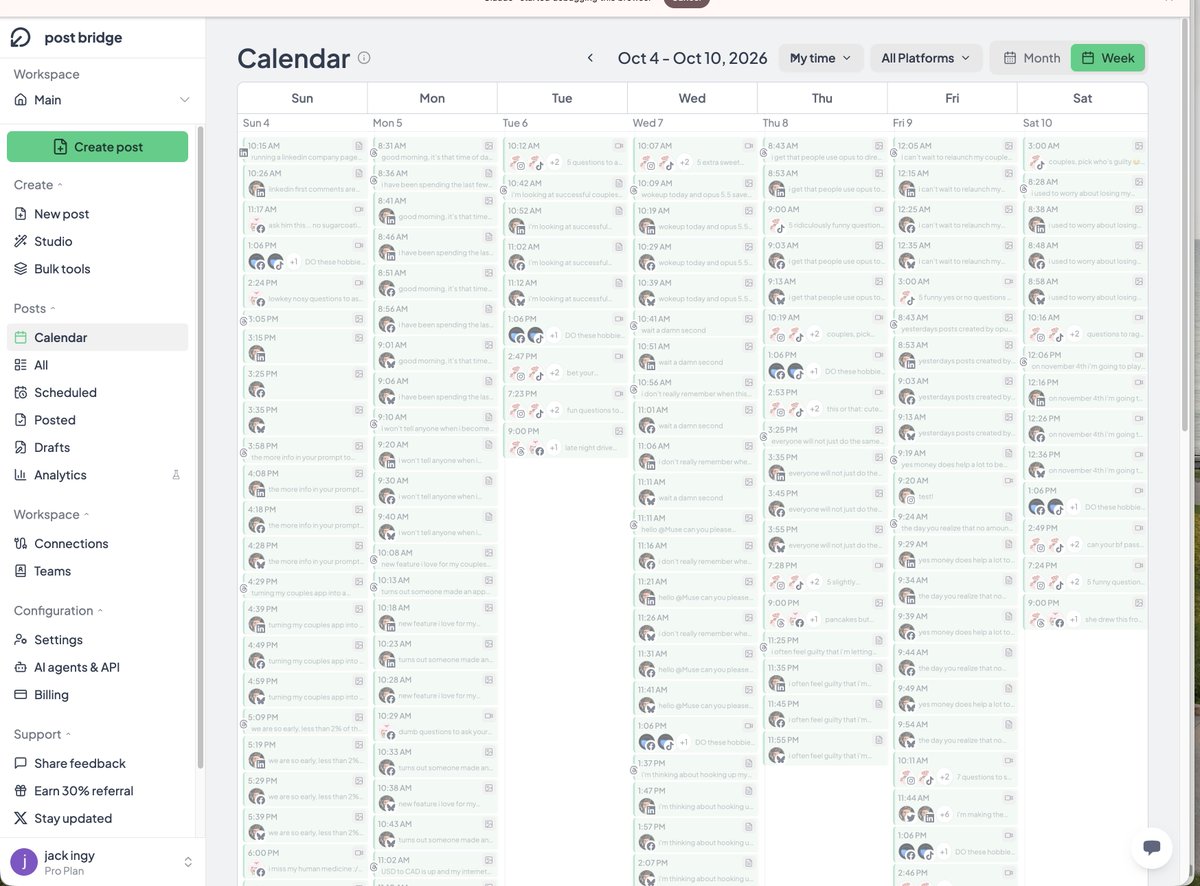
Task: Open the Wed 10:41 AM 'wait a damn second' post
Action: point(693,324)
